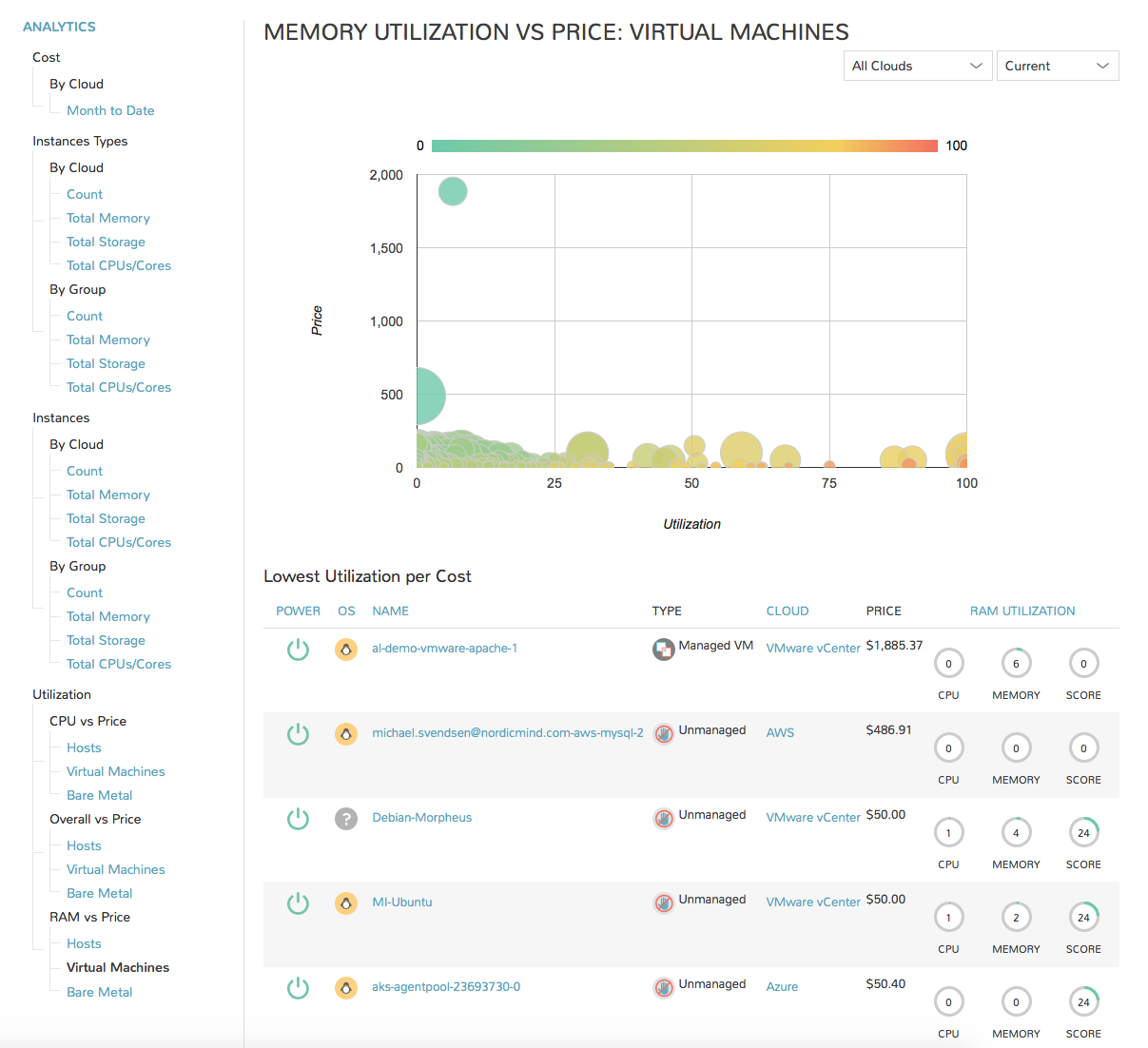This screenshot has height=1048, width=1148.
Task: Click price $1,885.37 cell
Action: pyautogui.click(x=894, y=645)
